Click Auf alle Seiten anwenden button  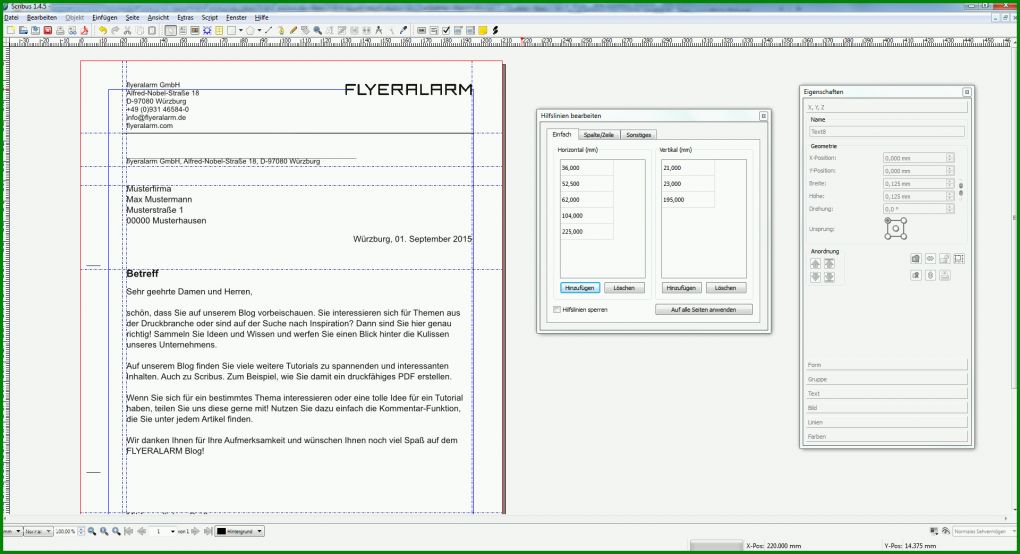(704, 310)
